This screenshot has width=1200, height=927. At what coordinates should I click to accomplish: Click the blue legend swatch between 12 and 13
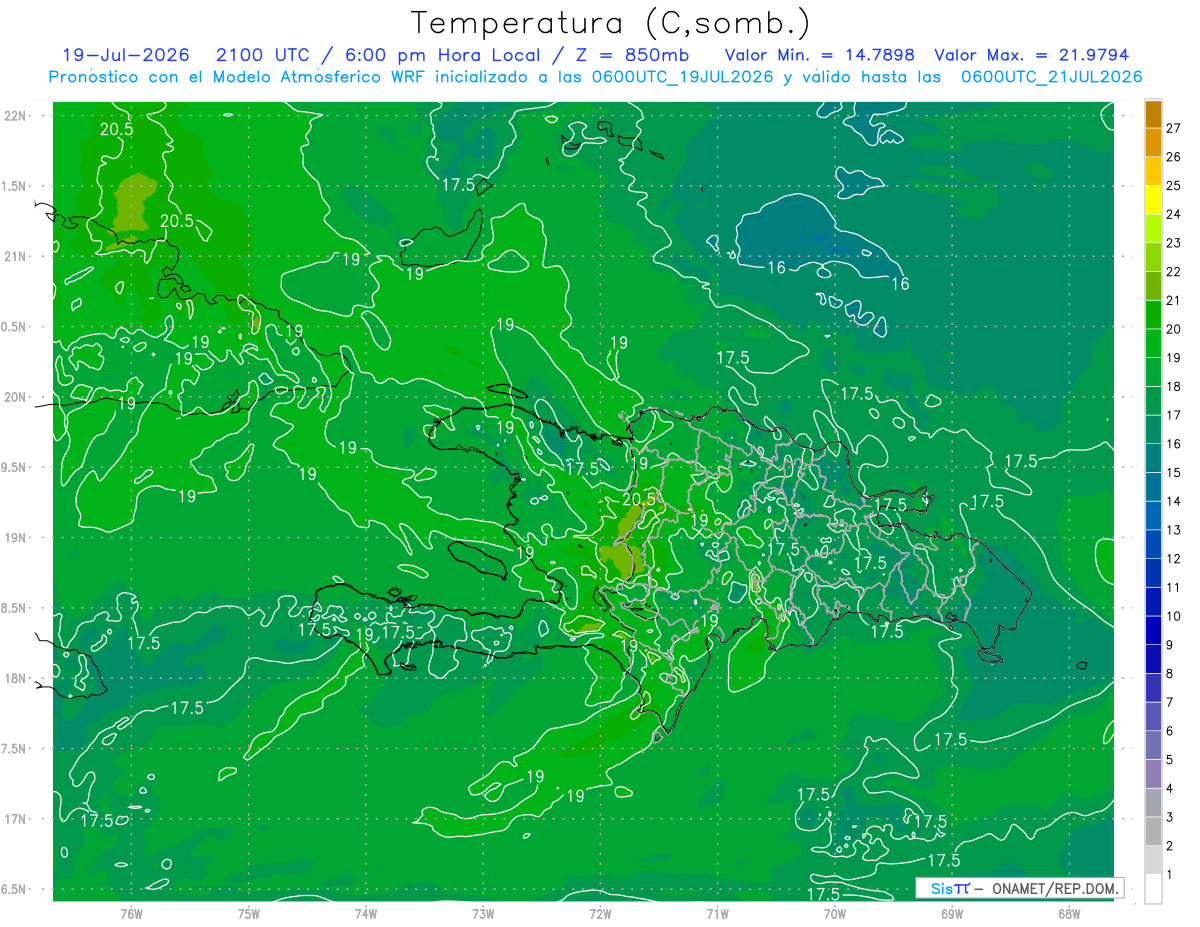tap(1153, 544)
